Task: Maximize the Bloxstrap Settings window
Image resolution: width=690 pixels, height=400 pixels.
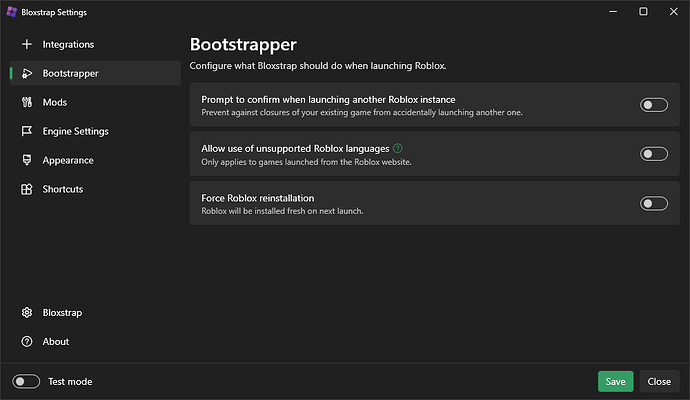Action: click(x=643, y=12)
